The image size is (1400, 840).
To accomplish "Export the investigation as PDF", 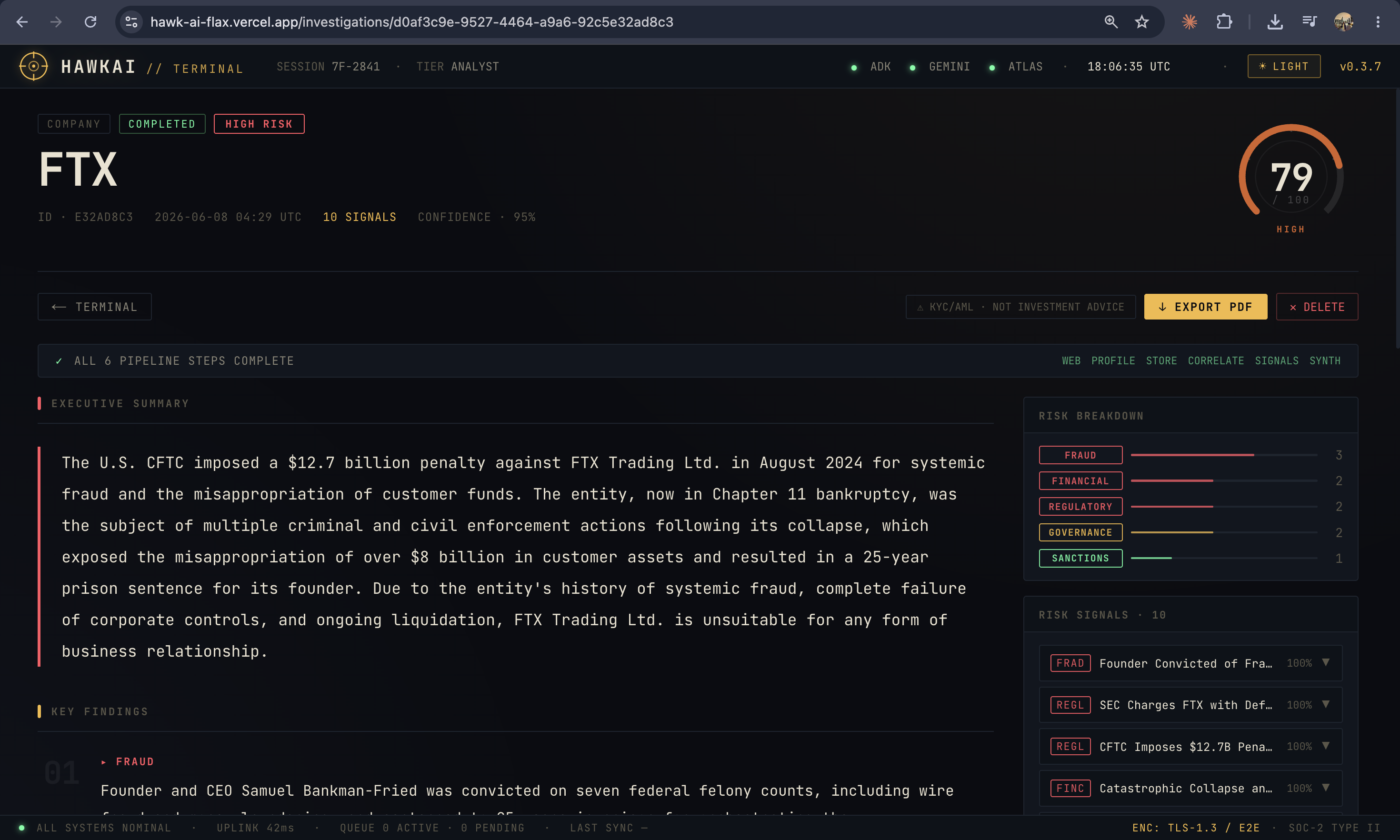I will 1205,307.
